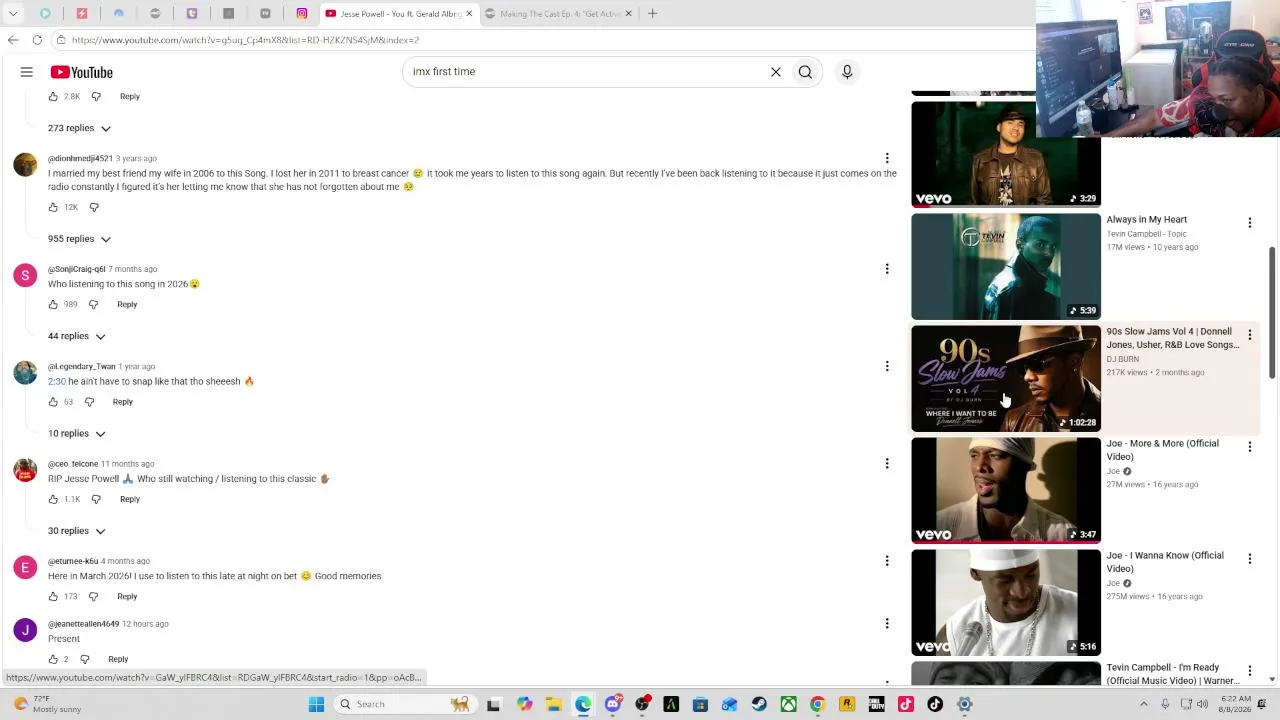Expand the 30 replies thread
The width and height of the screenshot is (1280, 720).
point(77,531)
